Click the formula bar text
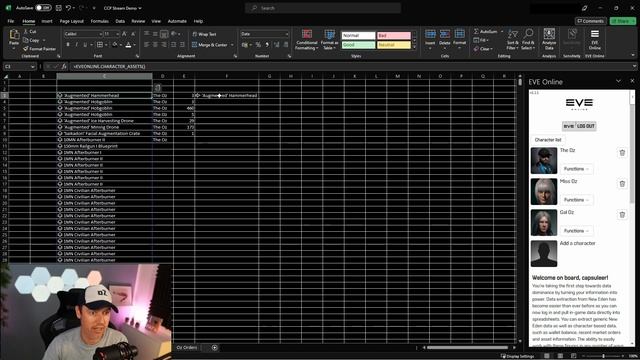640x360 pixels. 109,67
